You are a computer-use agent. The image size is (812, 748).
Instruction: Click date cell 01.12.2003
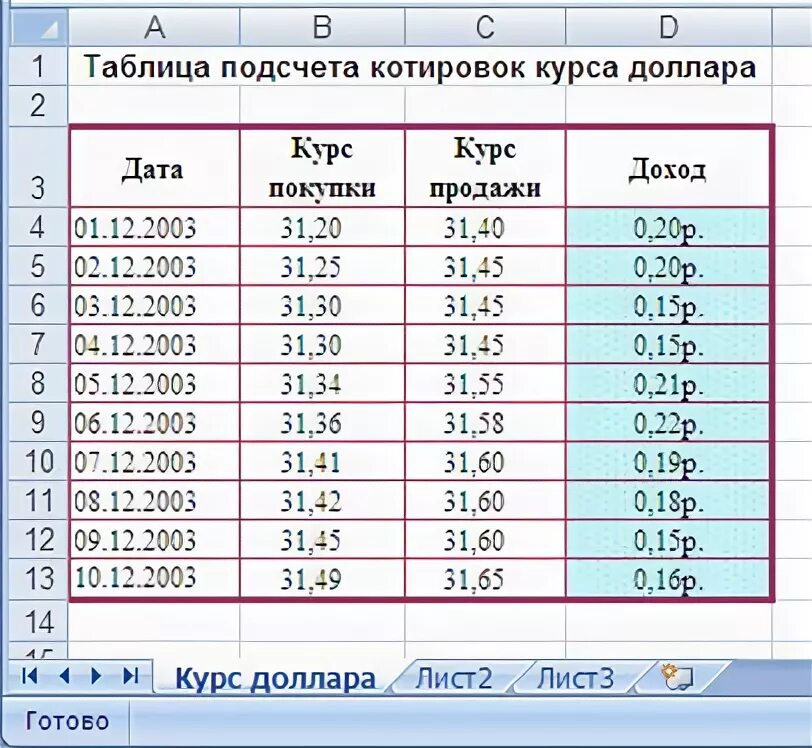point(154,227)
